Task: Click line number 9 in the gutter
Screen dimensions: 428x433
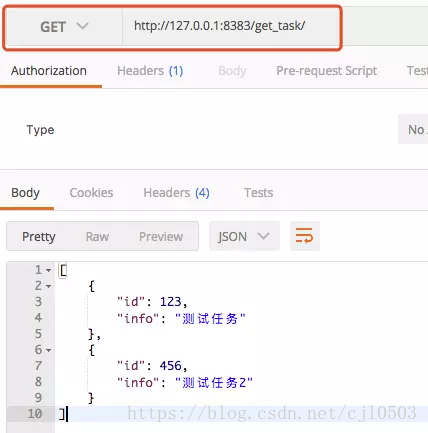Action: point(38,398)
